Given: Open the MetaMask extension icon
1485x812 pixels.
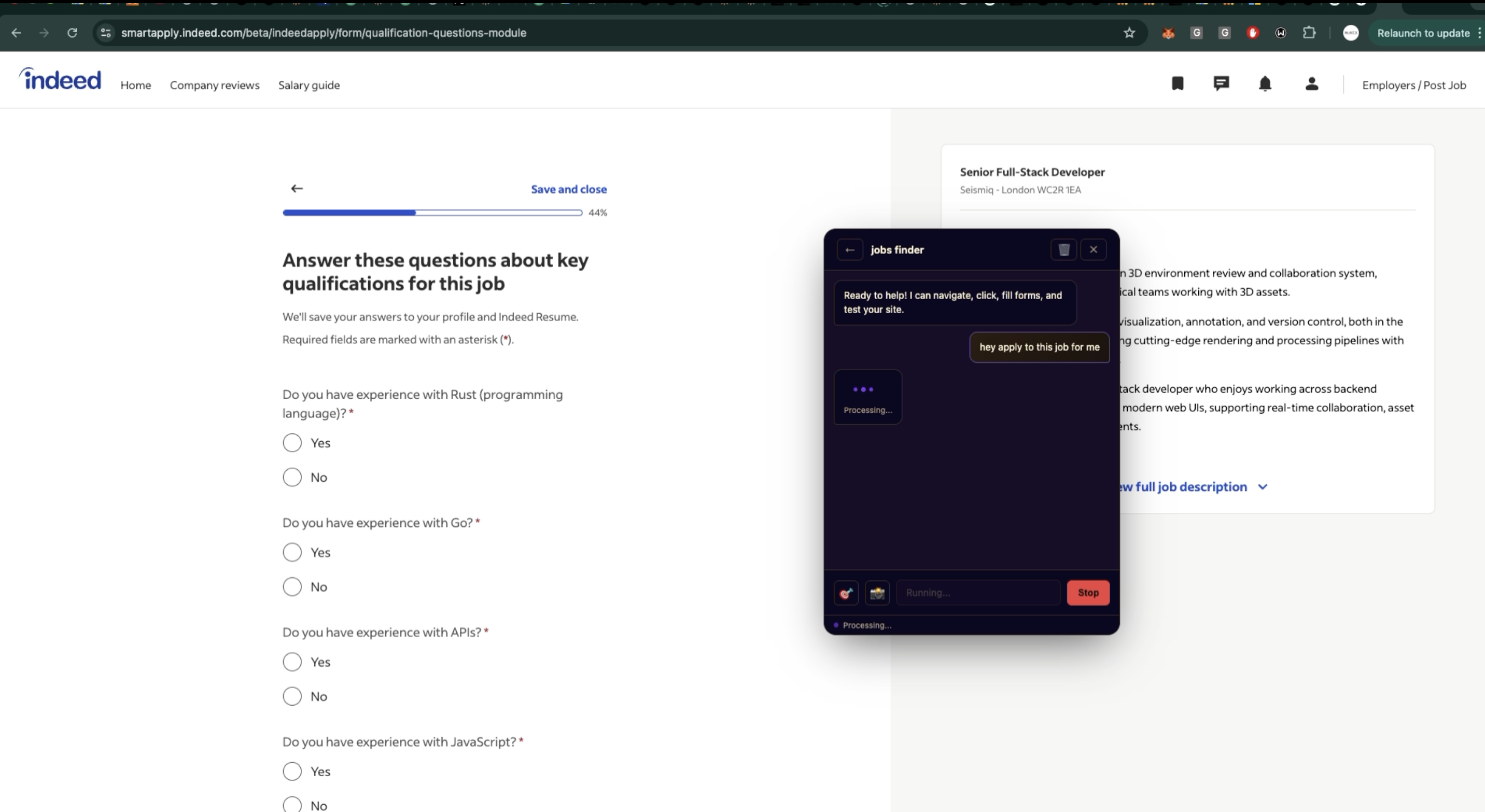Looking at the screenshot, I should (x=1168, y=33).
